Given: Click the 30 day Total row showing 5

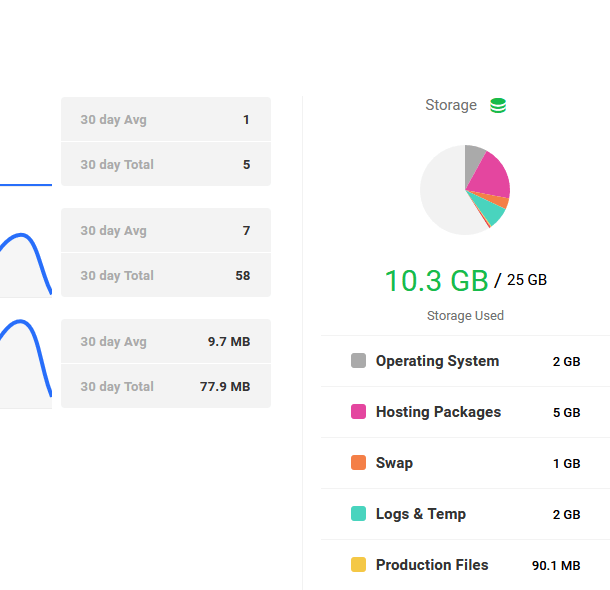Looking at the screenshot, I should (x=166, y=164).
